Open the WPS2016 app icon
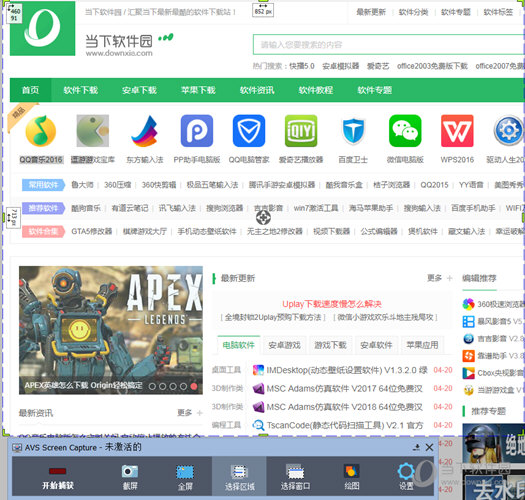The width and height of the screenshot is (525, 500). pos(457,131)
